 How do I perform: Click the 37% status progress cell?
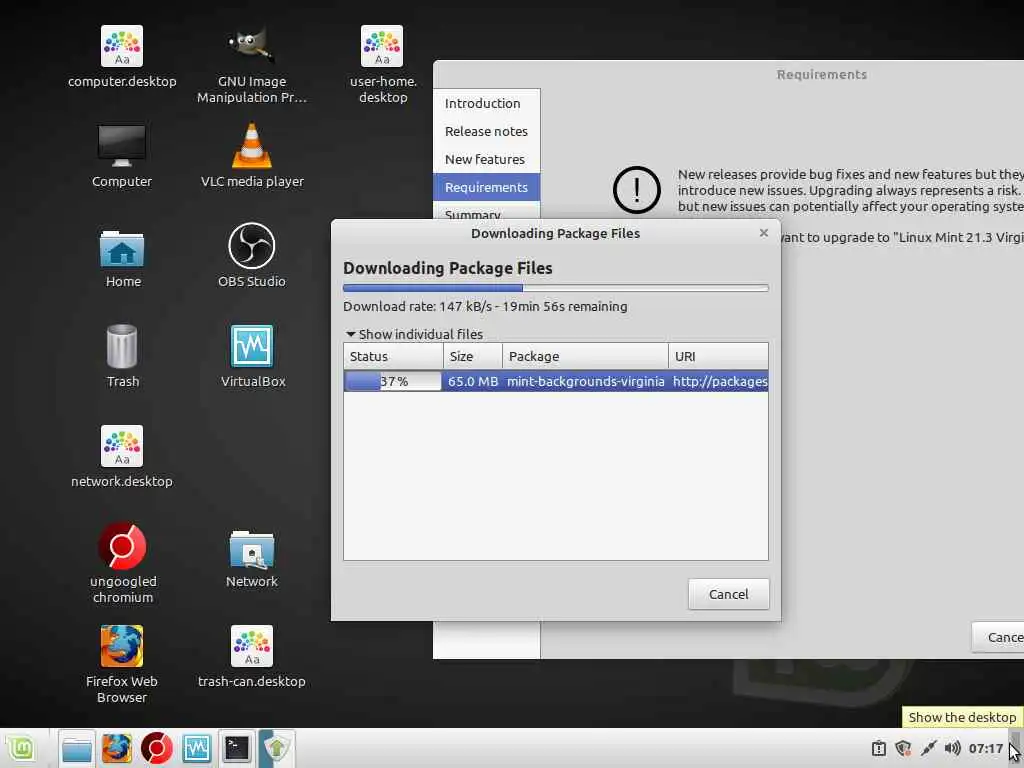pyautogui.click(x=393, y=381)
